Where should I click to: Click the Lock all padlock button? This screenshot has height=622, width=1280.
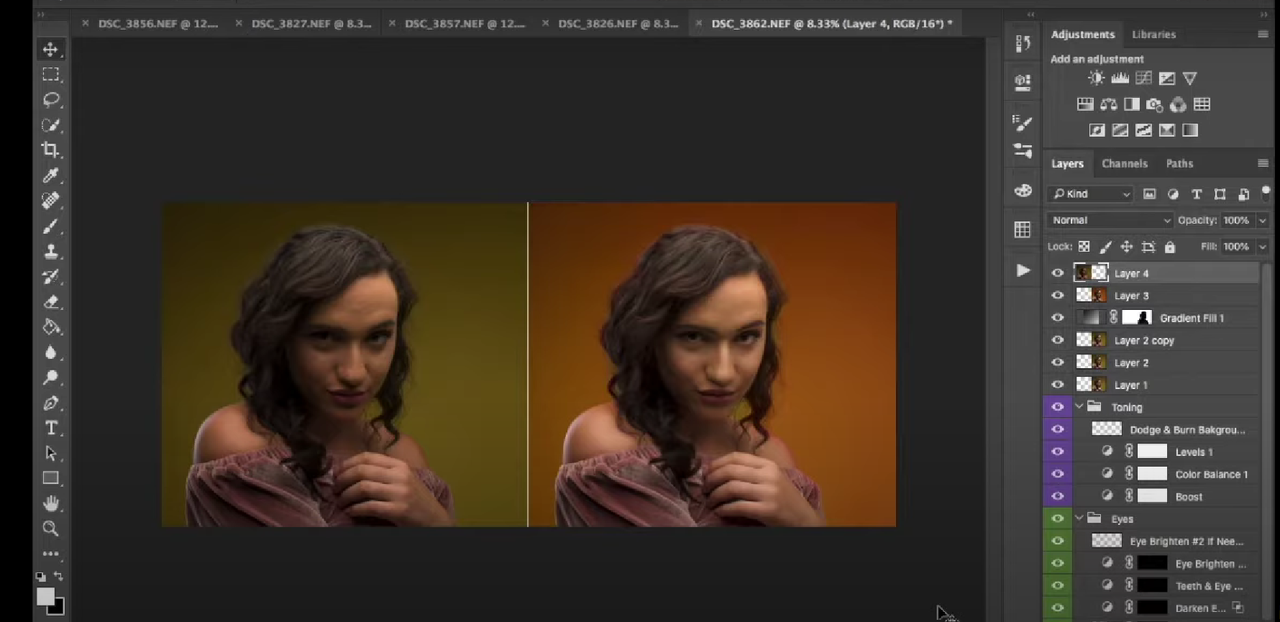pyautogui.click(x=1169, y=246)
